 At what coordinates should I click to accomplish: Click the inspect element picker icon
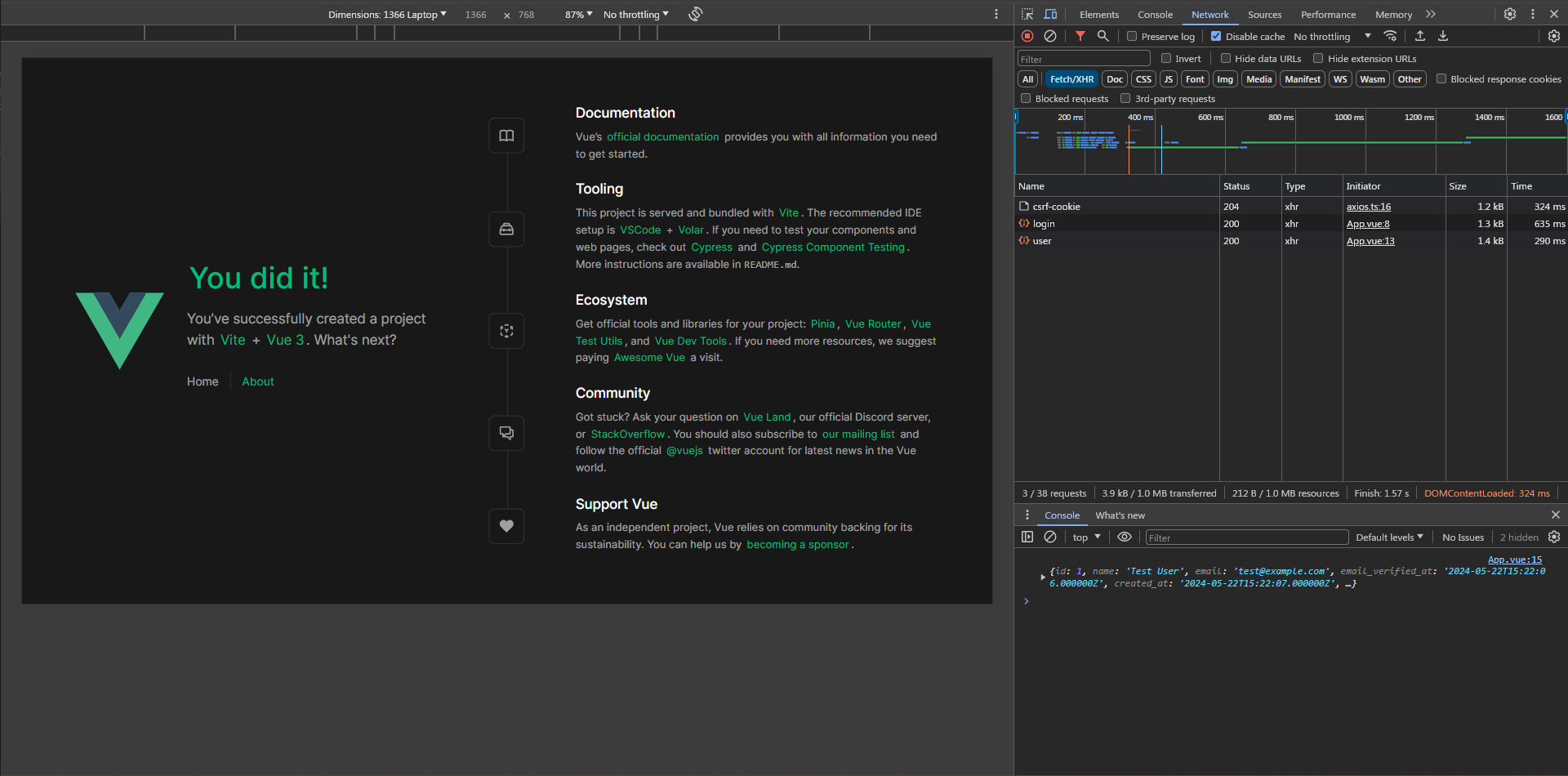click(x=1027, y=15)
